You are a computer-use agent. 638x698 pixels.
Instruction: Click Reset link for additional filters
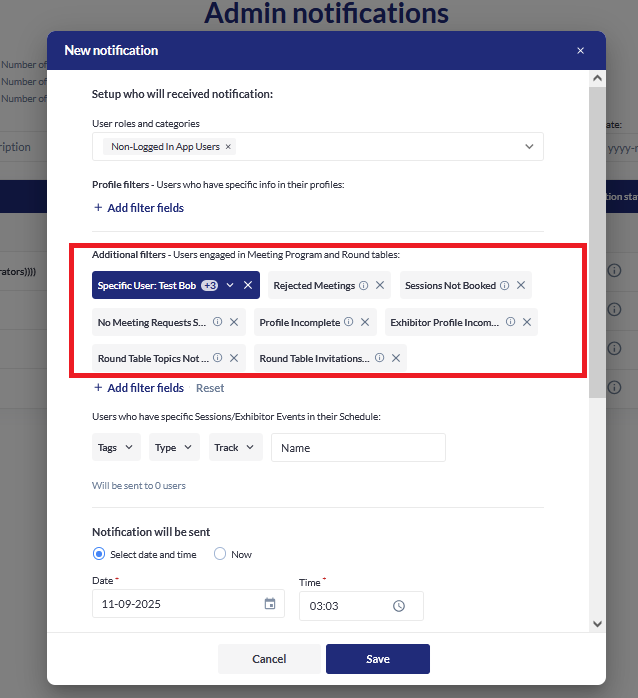tap(210, 388)
